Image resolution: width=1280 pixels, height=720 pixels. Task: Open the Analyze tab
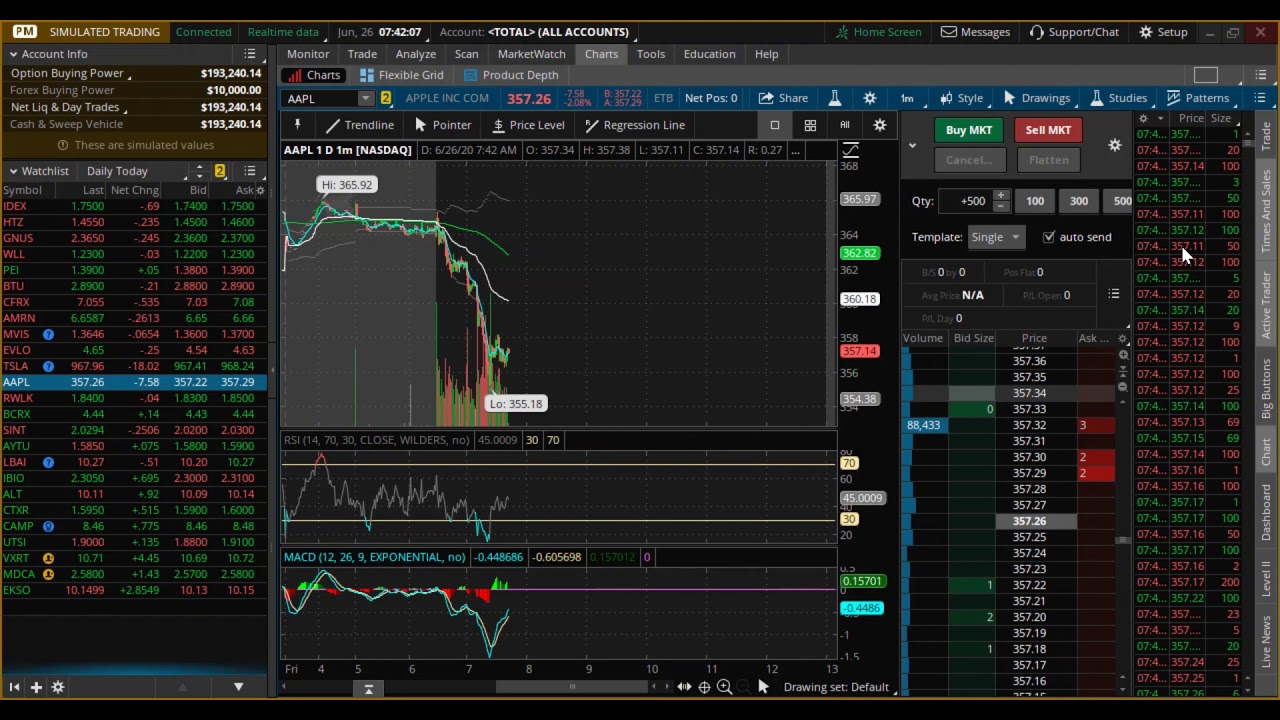pyautogui.click(x=415, y=54)
